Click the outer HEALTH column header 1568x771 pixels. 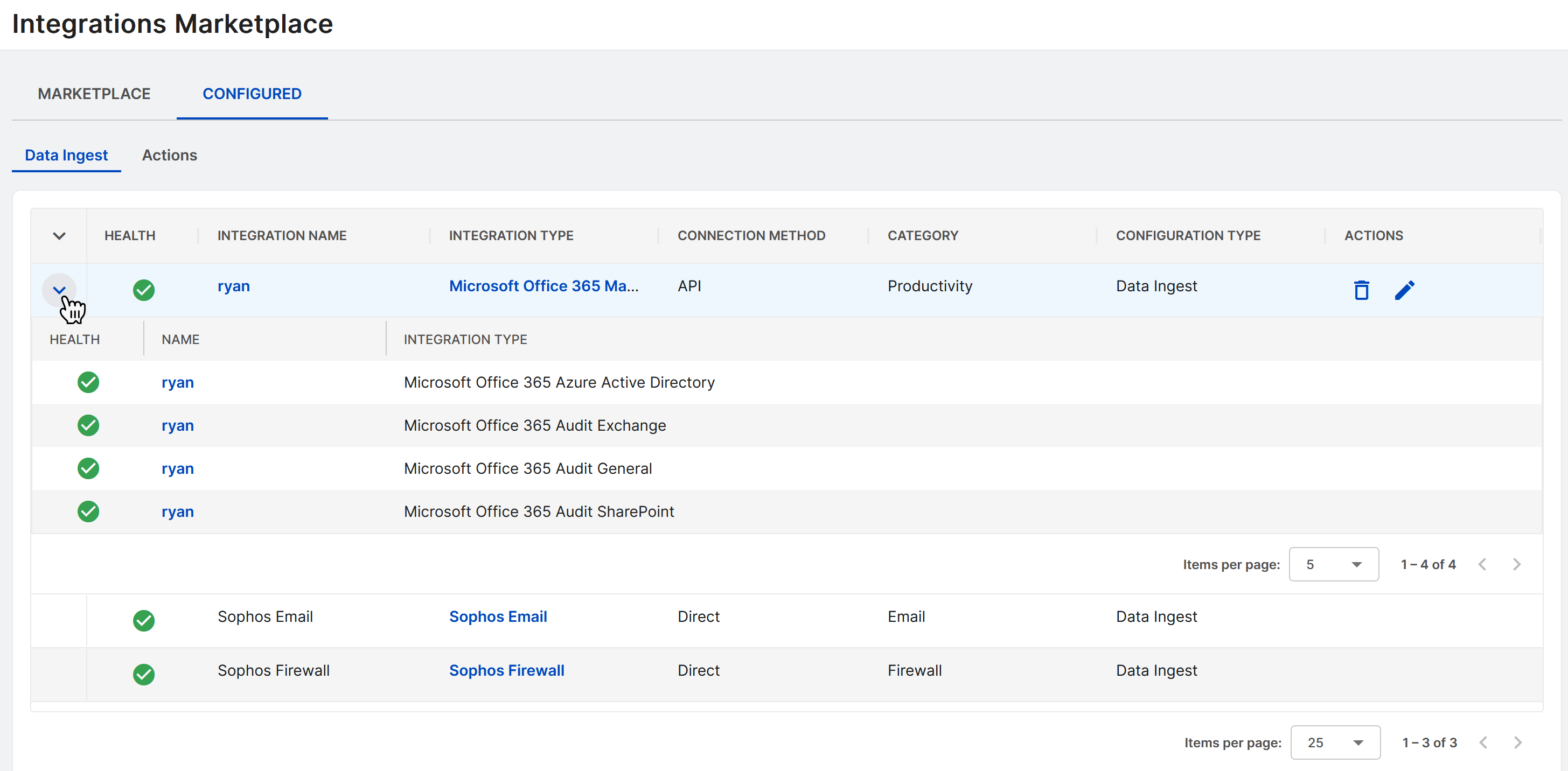click(130, 235)
